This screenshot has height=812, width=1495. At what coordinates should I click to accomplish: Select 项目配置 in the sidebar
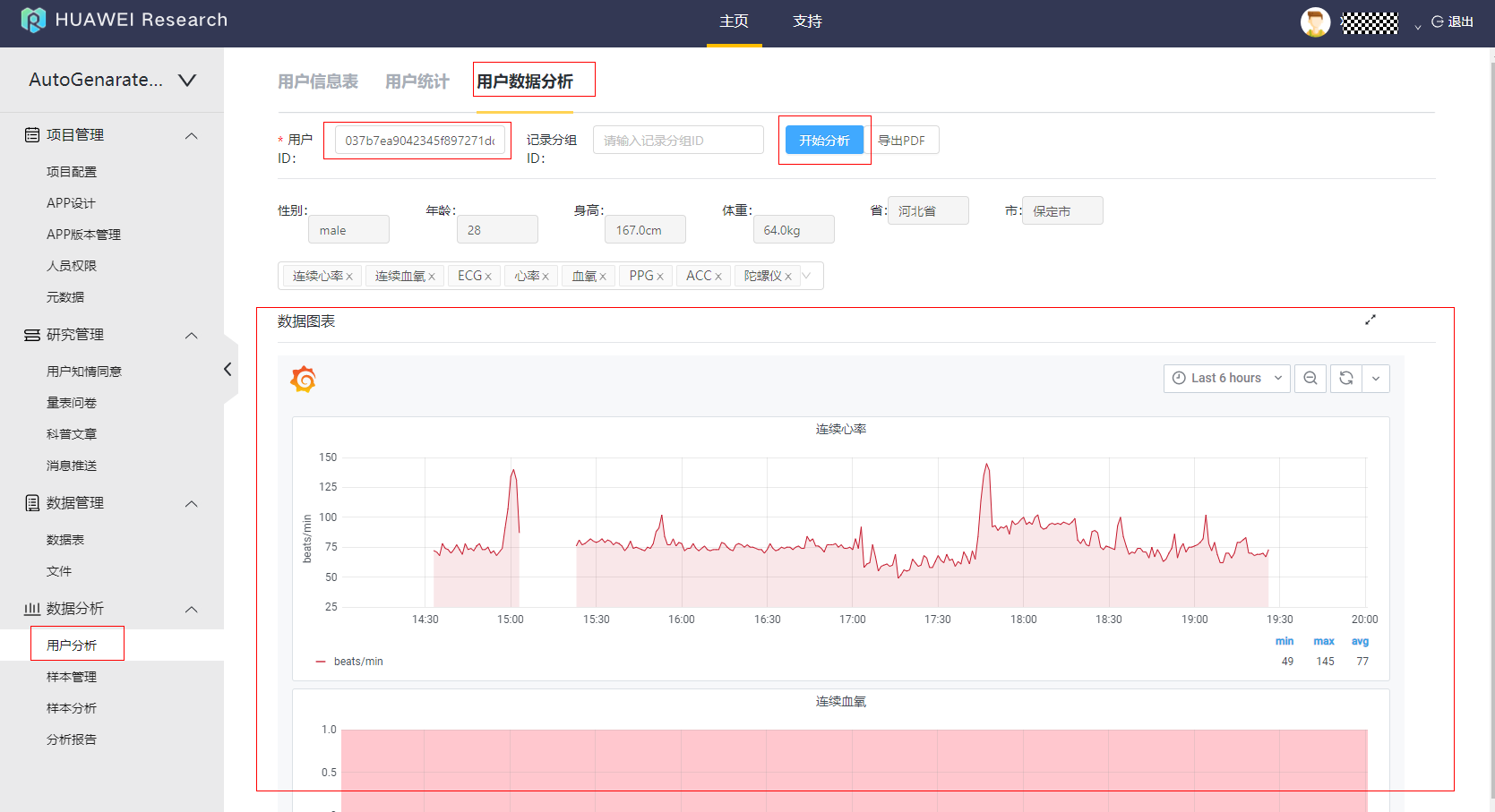click(x=72, y=172)
